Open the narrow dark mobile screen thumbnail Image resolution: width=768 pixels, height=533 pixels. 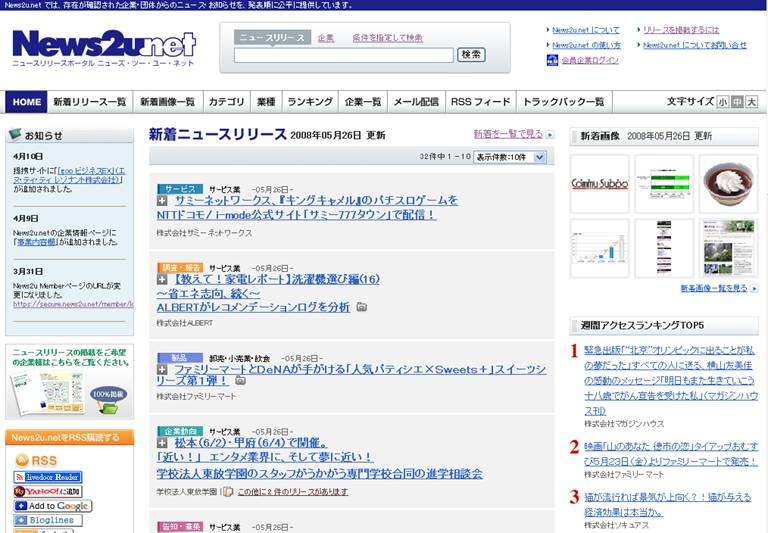coord(664,248)
